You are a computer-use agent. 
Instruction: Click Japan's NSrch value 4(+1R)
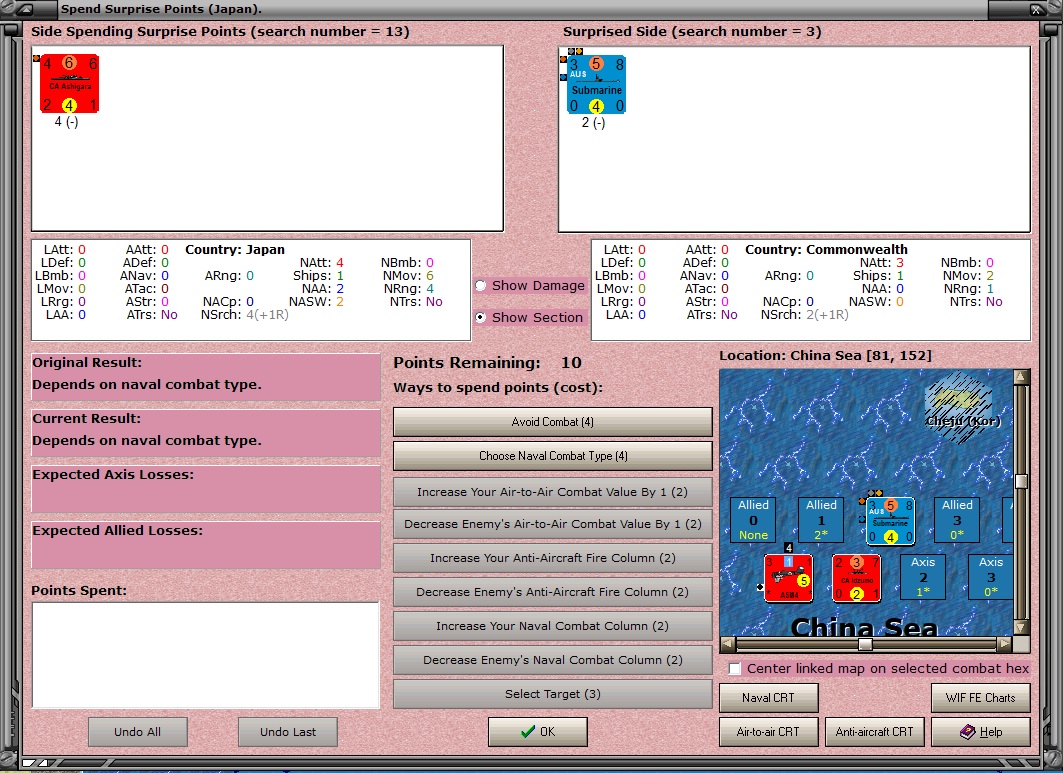click(x=266, y=315)
